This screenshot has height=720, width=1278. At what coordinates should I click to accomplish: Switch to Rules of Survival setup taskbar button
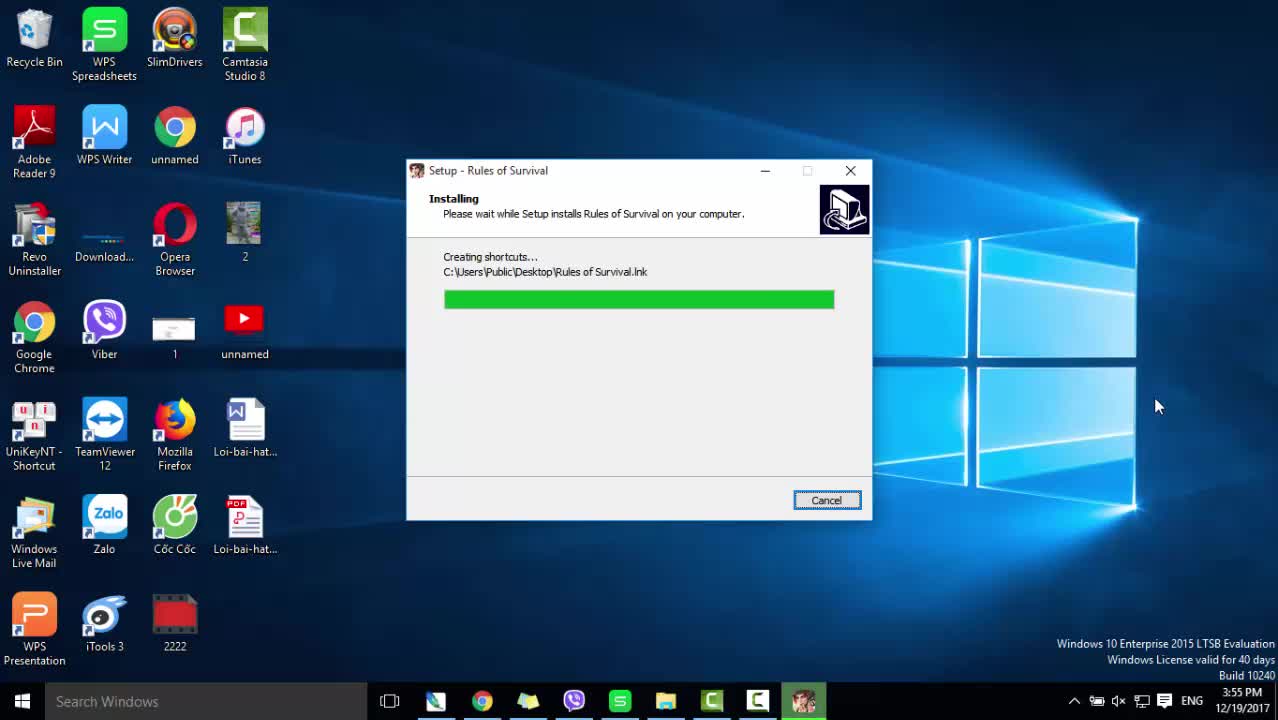pos(804,701)
